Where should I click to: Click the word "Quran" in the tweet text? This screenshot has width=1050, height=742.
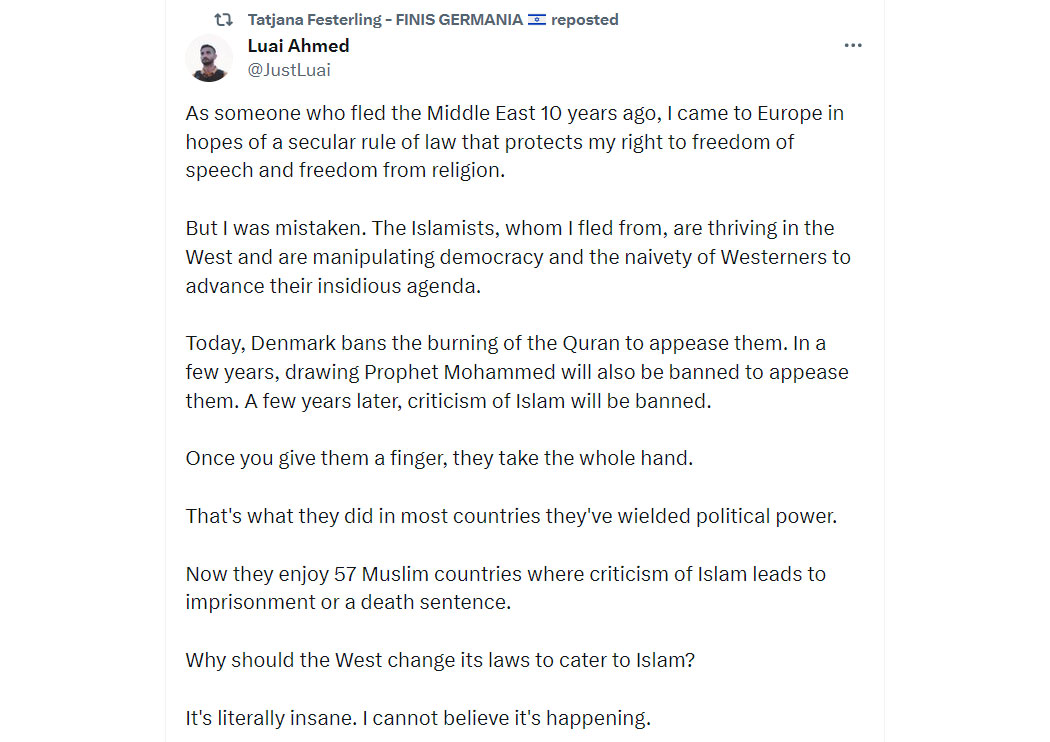coord(591,343)
